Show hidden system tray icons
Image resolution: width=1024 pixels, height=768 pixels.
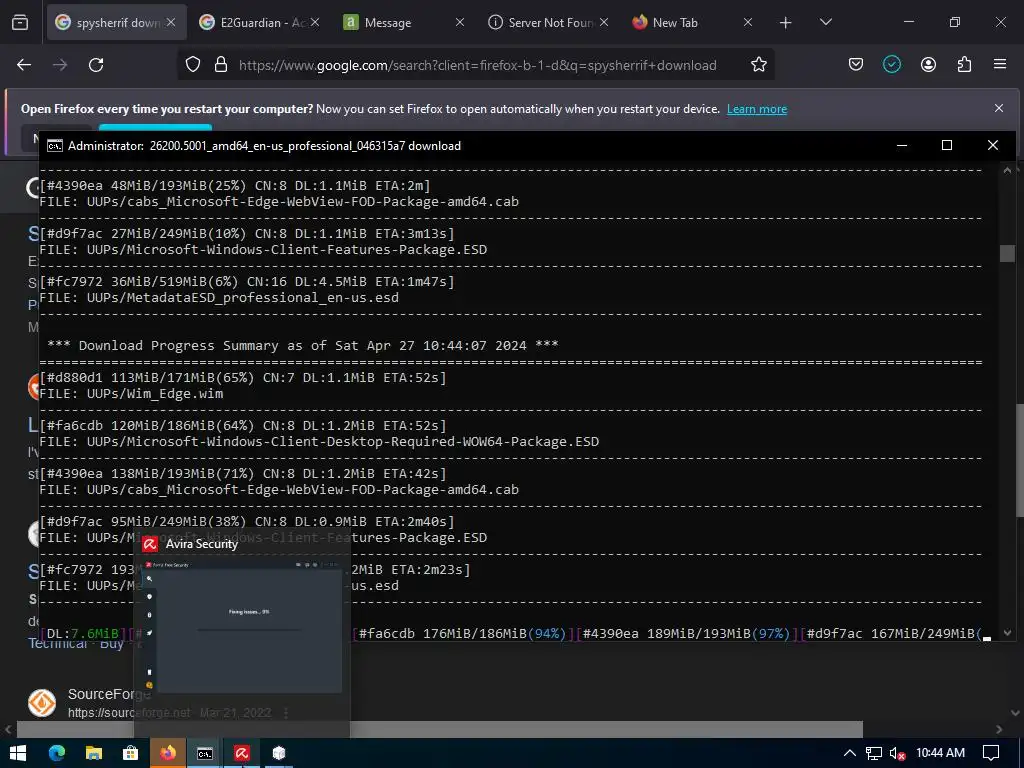click(850, 753)
